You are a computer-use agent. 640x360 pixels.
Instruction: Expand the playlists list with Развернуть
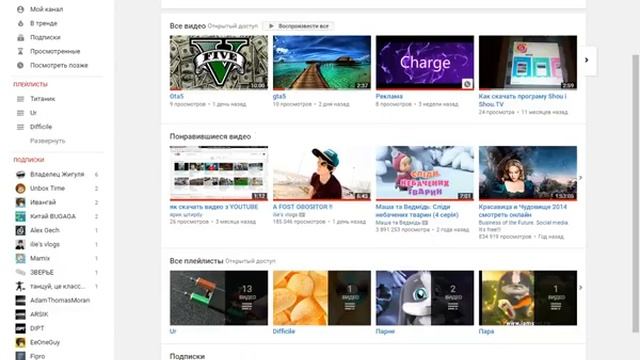tap(48, 141)
